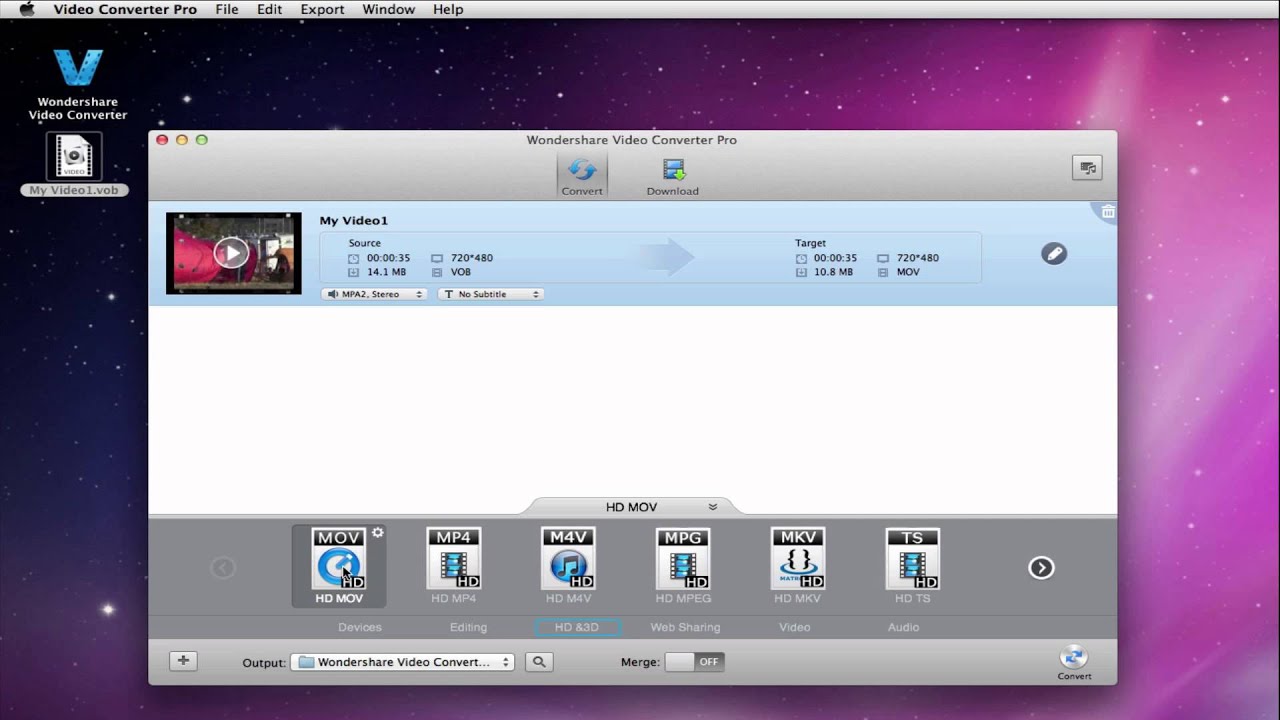Start conversion with bottom Convert button
The height and width of the screenshot is (720, 1280).
1074,663
